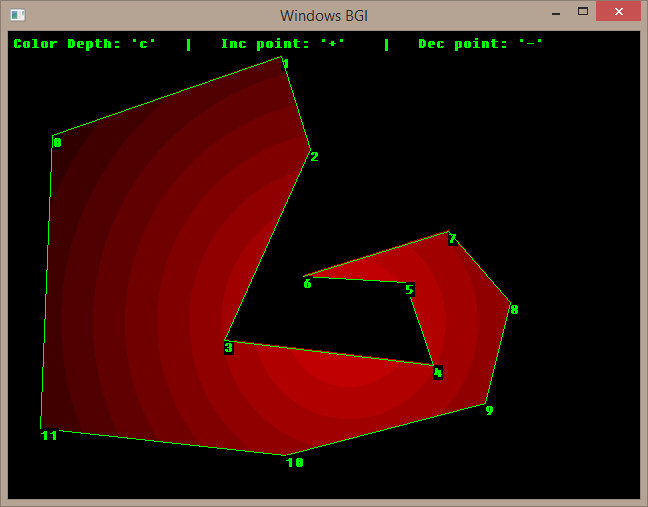Click the "Dec point: '-'" label
The width and height of the screenshot is (648, 507).
481,44
